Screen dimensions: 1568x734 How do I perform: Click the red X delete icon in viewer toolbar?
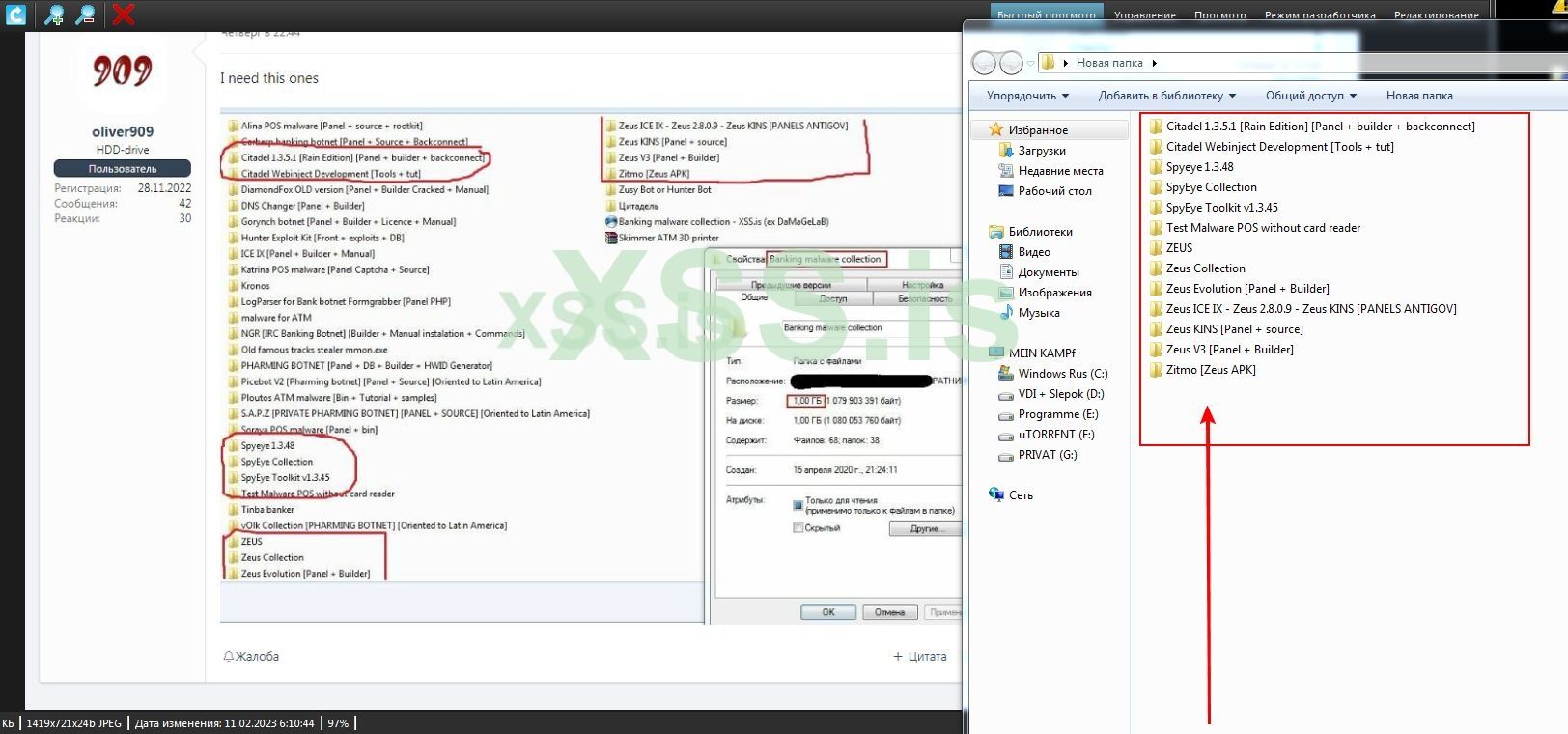(124, 14)
